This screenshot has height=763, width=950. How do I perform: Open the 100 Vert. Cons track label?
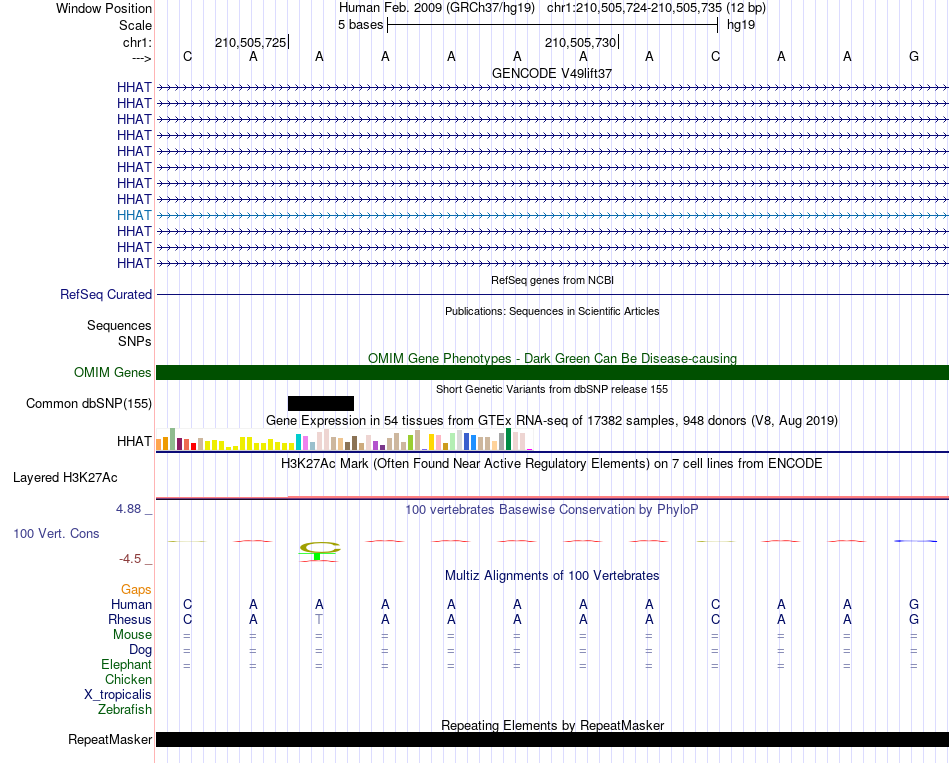56,533
